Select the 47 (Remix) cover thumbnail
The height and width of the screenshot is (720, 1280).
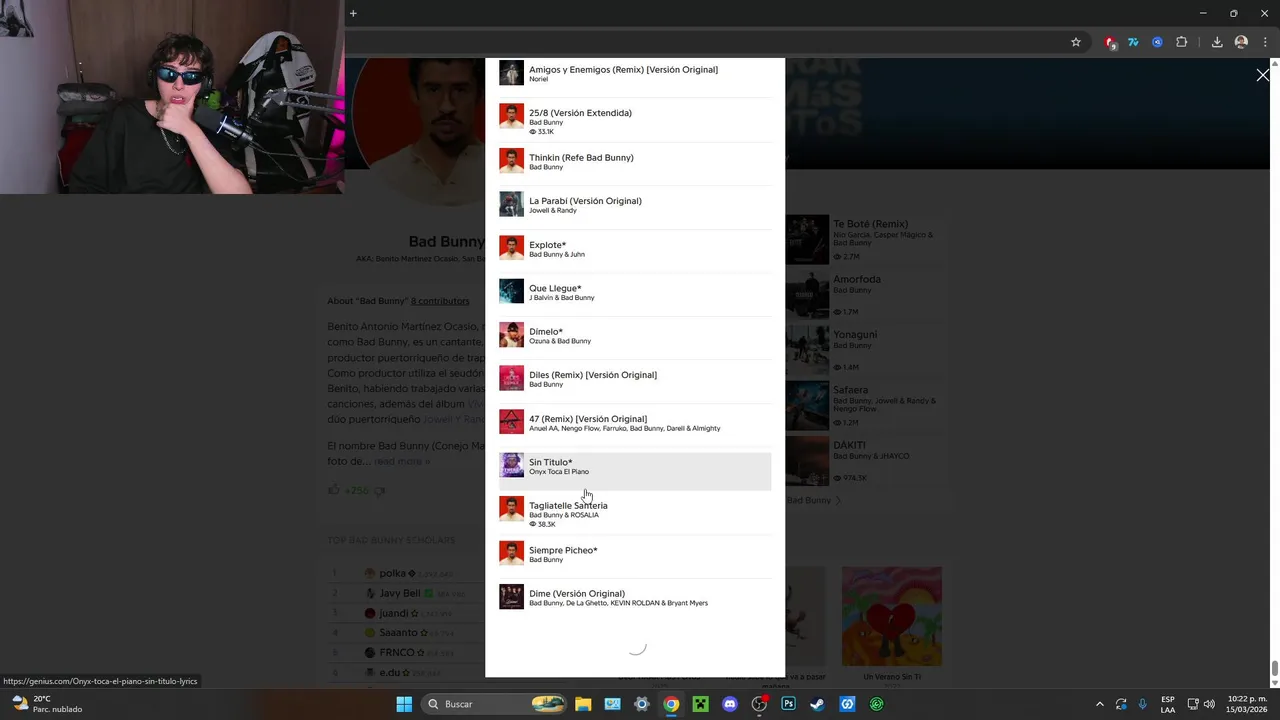click(511, 421)
